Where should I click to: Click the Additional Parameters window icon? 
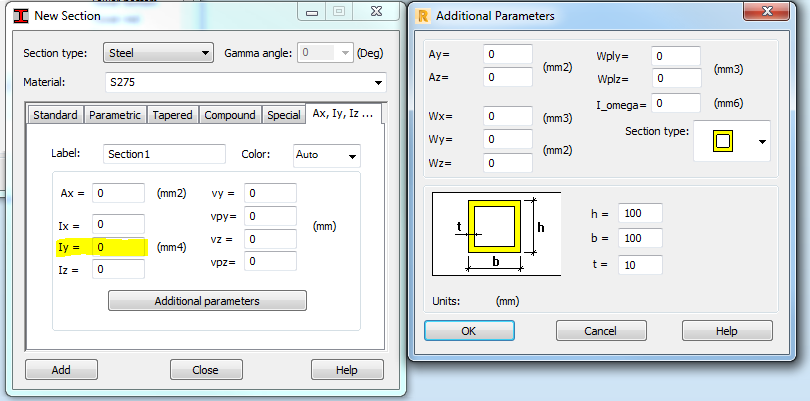[x=425, y=15]
